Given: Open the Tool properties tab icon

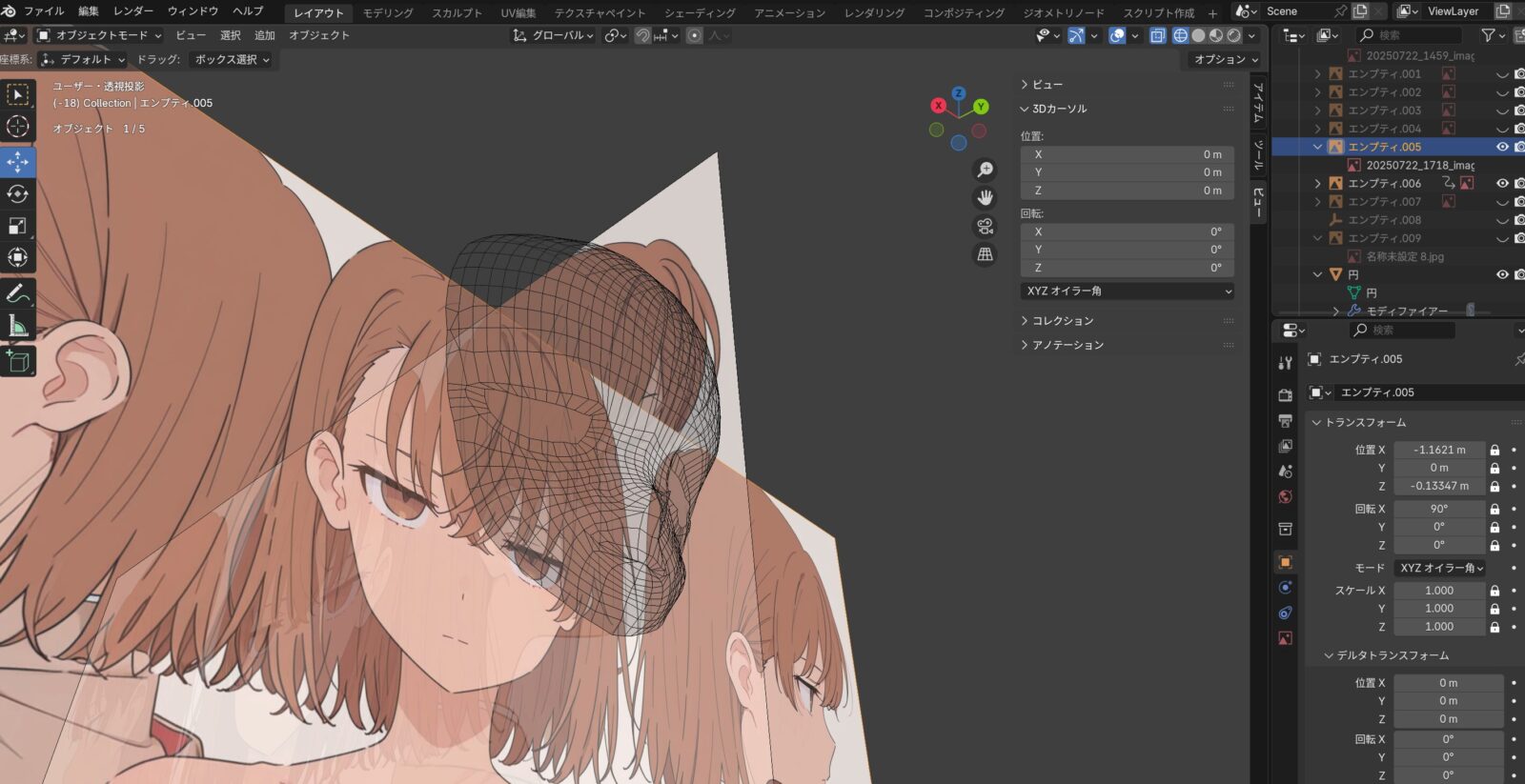Looking at the screenshot, I should pos(1285,363).
